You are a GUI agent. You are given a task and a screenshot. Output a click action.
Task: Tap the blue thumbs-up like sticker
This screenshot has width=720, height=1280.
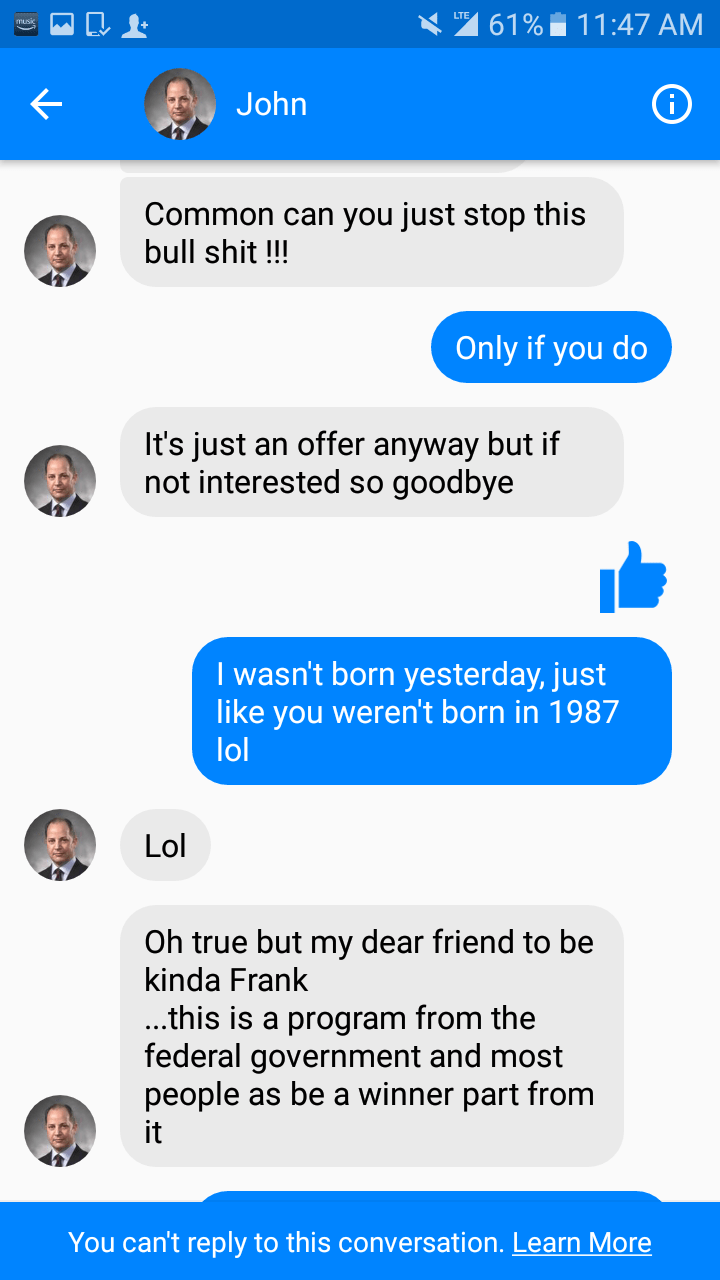[633, 577]
